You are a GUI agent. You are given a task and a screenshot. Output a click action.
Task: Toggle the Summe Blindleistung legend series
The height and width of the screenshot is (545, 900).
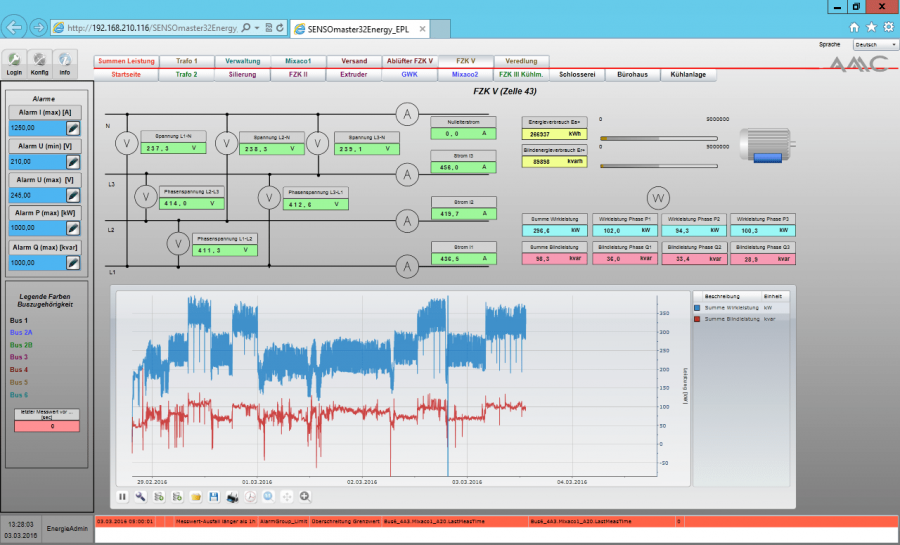tap(697, 319)
